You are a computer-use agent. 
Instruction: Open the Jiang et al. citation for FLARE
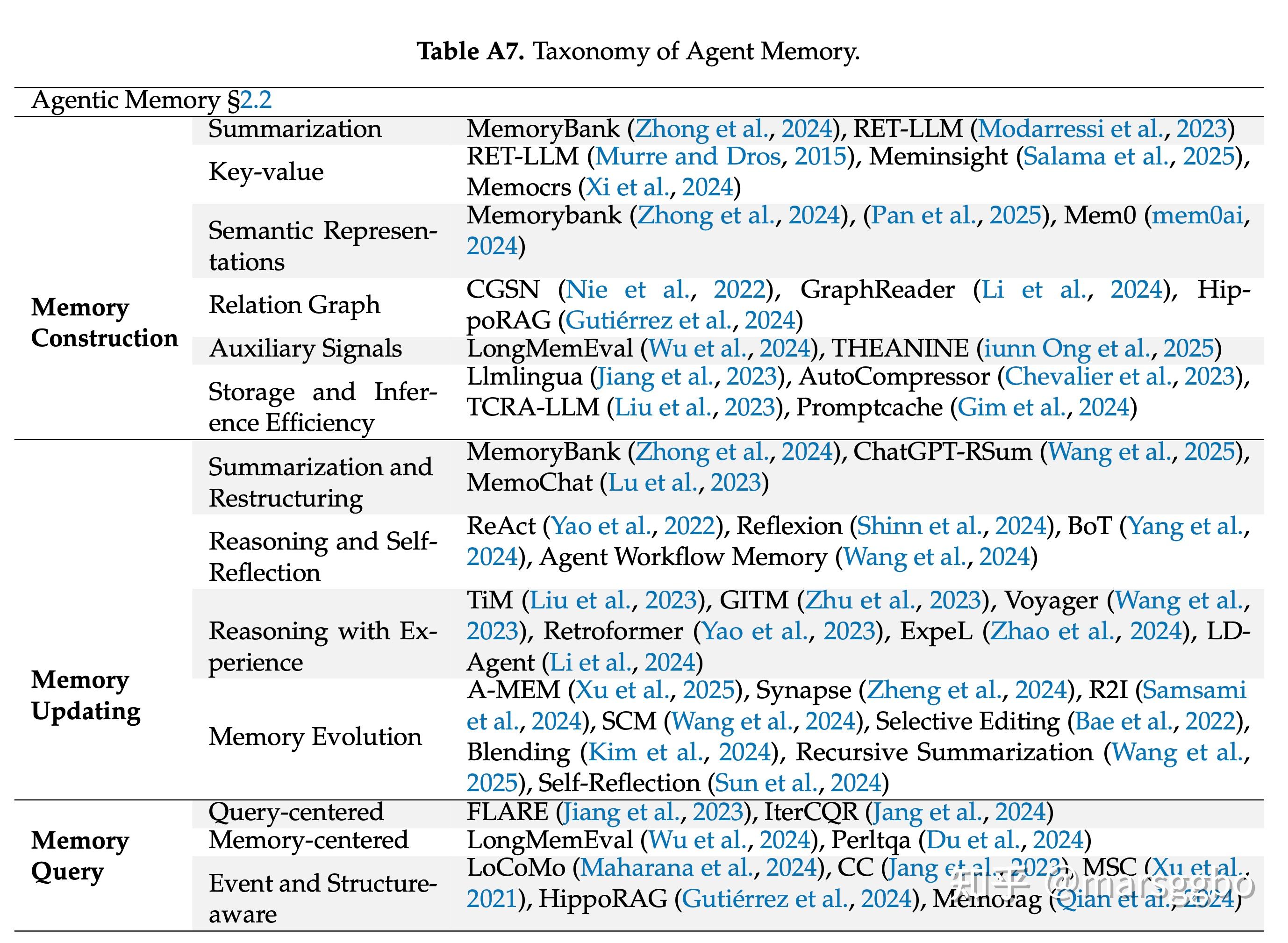coord(654,812)
